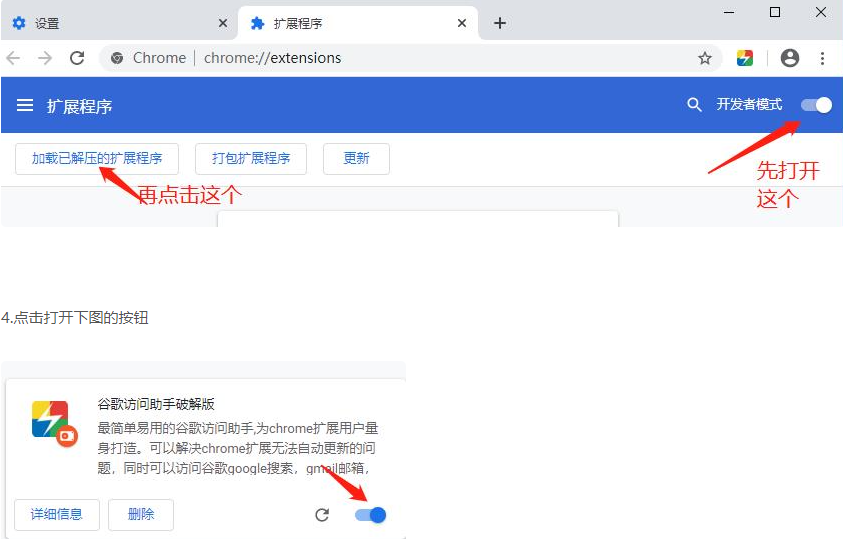Viewport: 843px width, 539px height.
Task: Close the 设置 tab
Action: pyautogui.click(x=223, y=23)
